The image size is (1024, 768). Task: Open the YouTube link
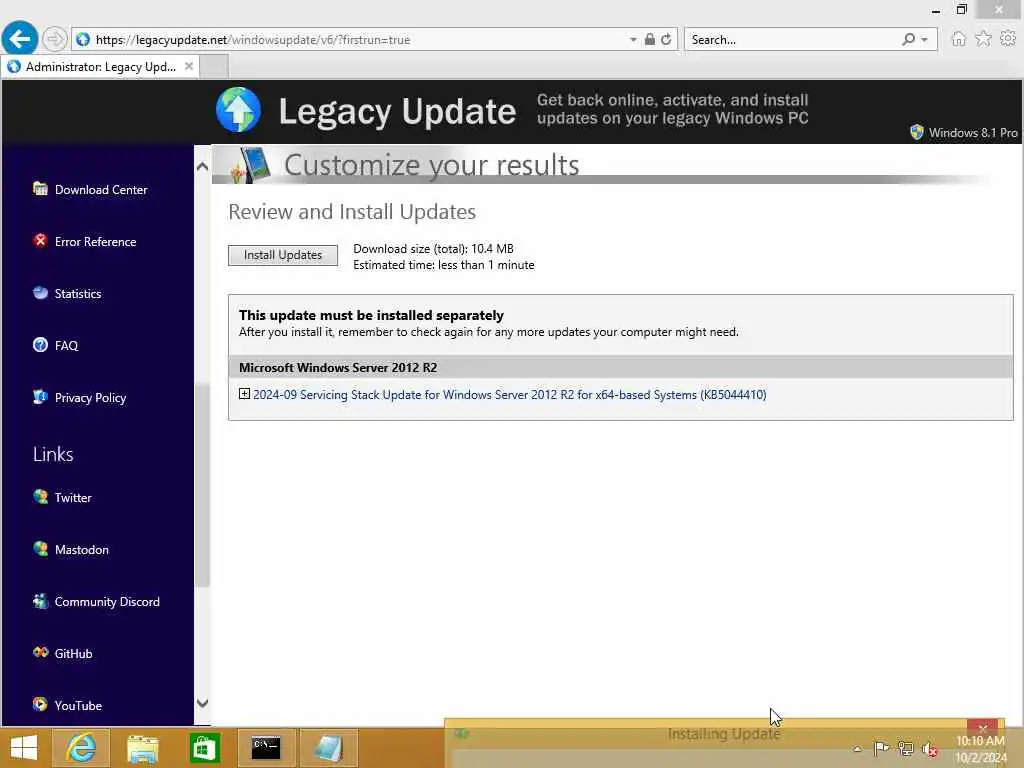click(x=78, y=706)
